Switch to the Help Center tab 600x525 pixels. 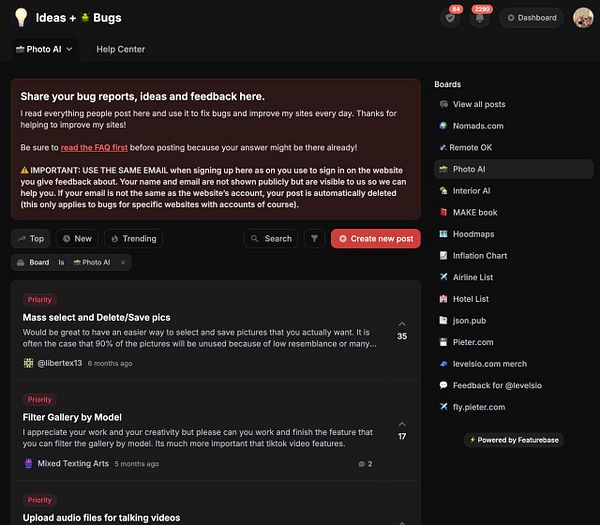tap(121, 49)
